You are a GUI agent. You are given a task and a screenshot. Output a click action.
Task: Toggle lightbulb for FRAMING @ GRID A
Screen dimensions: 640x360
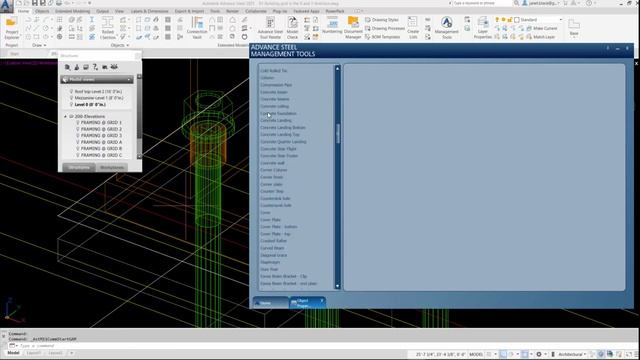[78, 142]
